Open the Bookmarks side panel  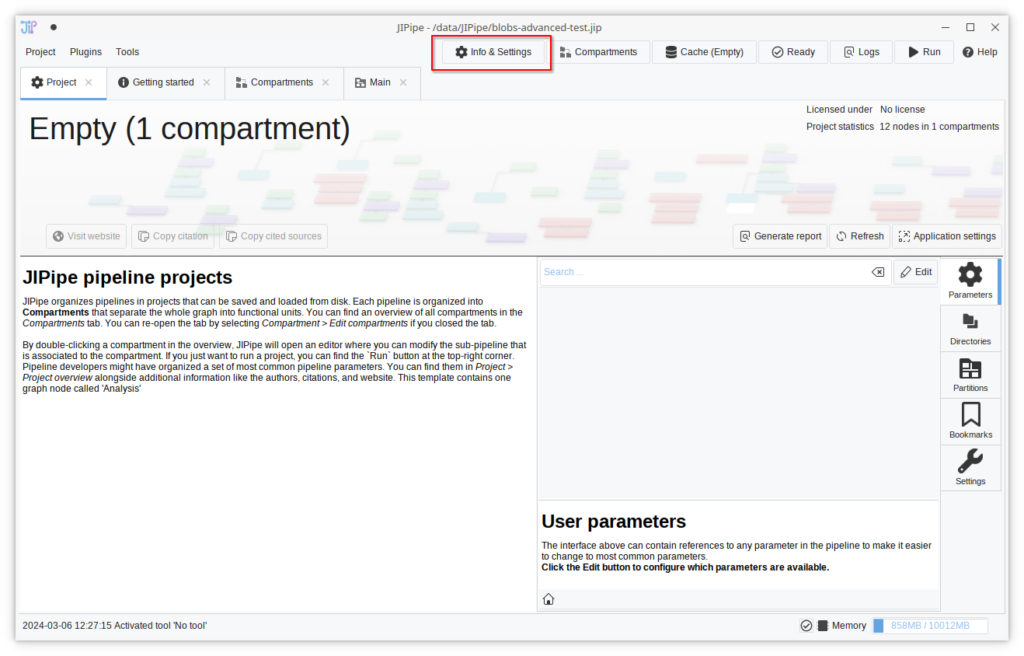point(970,421)
